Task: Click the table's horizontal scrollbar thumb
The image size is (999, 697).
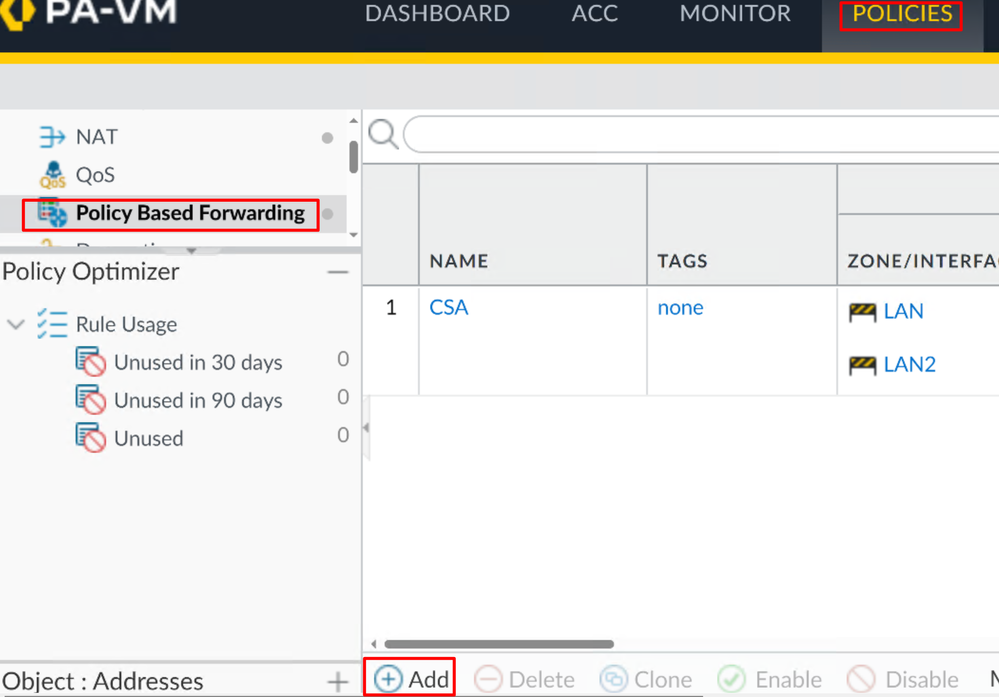Action: tap(499, 644)
